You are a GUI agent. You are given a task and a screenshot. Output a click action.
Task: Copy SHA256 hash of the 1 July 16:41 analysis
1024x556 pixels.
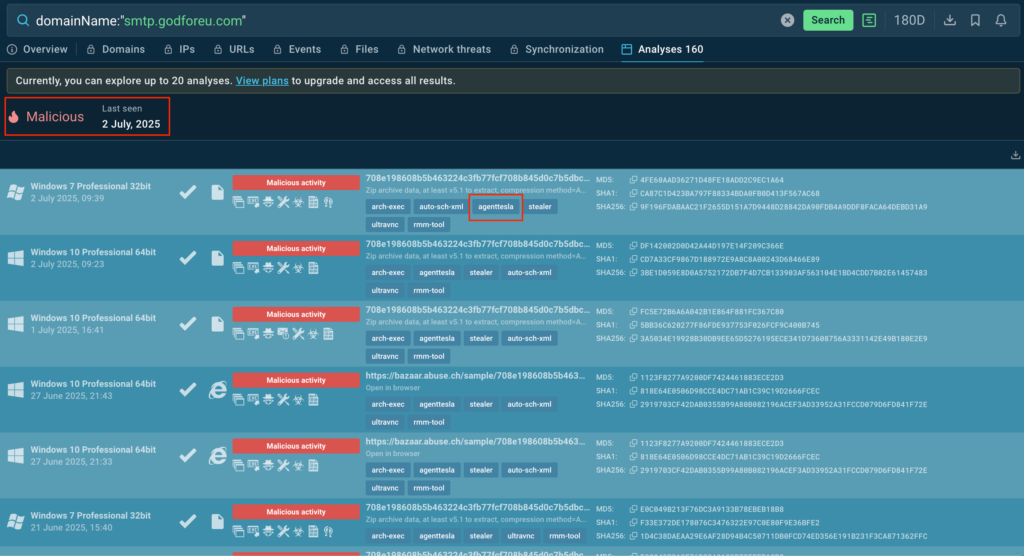coord(633,338)
